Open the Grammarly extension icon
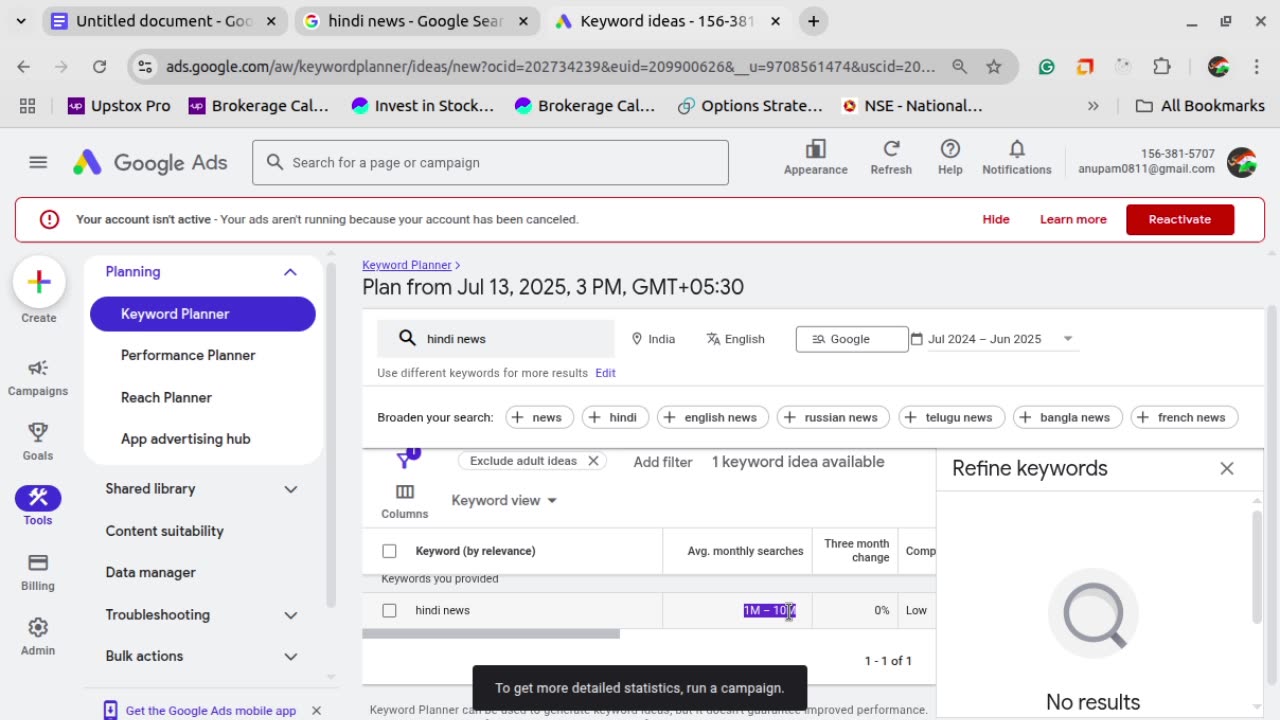The height and width of the screenshot is (720, 1280). pos(1047,67)
